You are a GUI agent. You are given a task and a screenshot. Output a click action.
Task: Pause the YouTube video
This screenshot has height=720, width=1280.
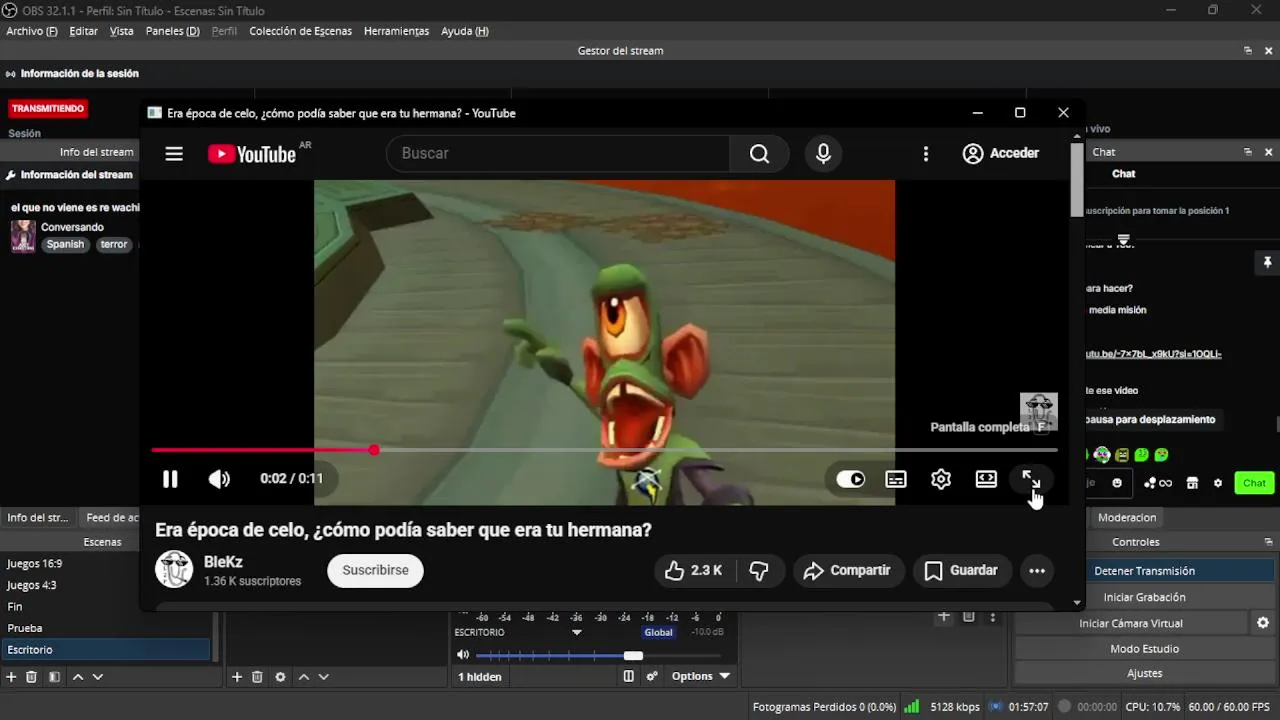(x=170, y=479)
